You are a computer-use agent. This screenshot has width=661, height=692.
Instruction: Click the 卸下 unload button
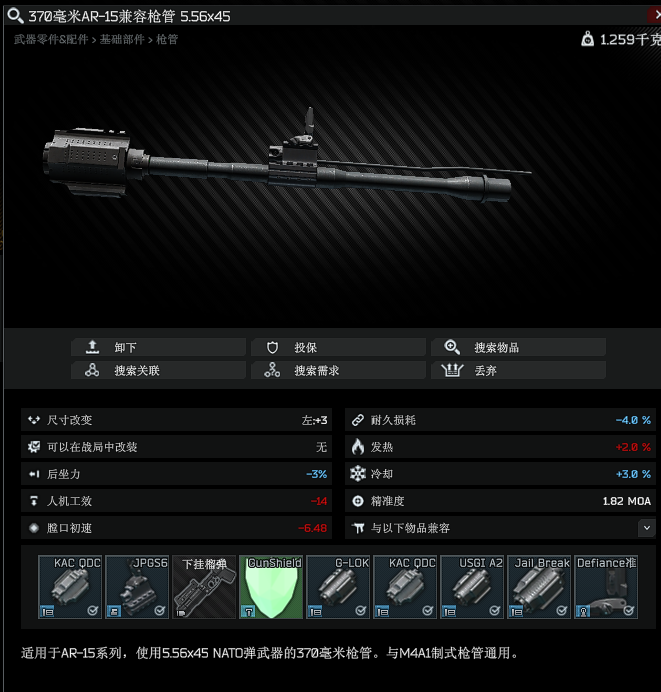(x=158, y=347)
